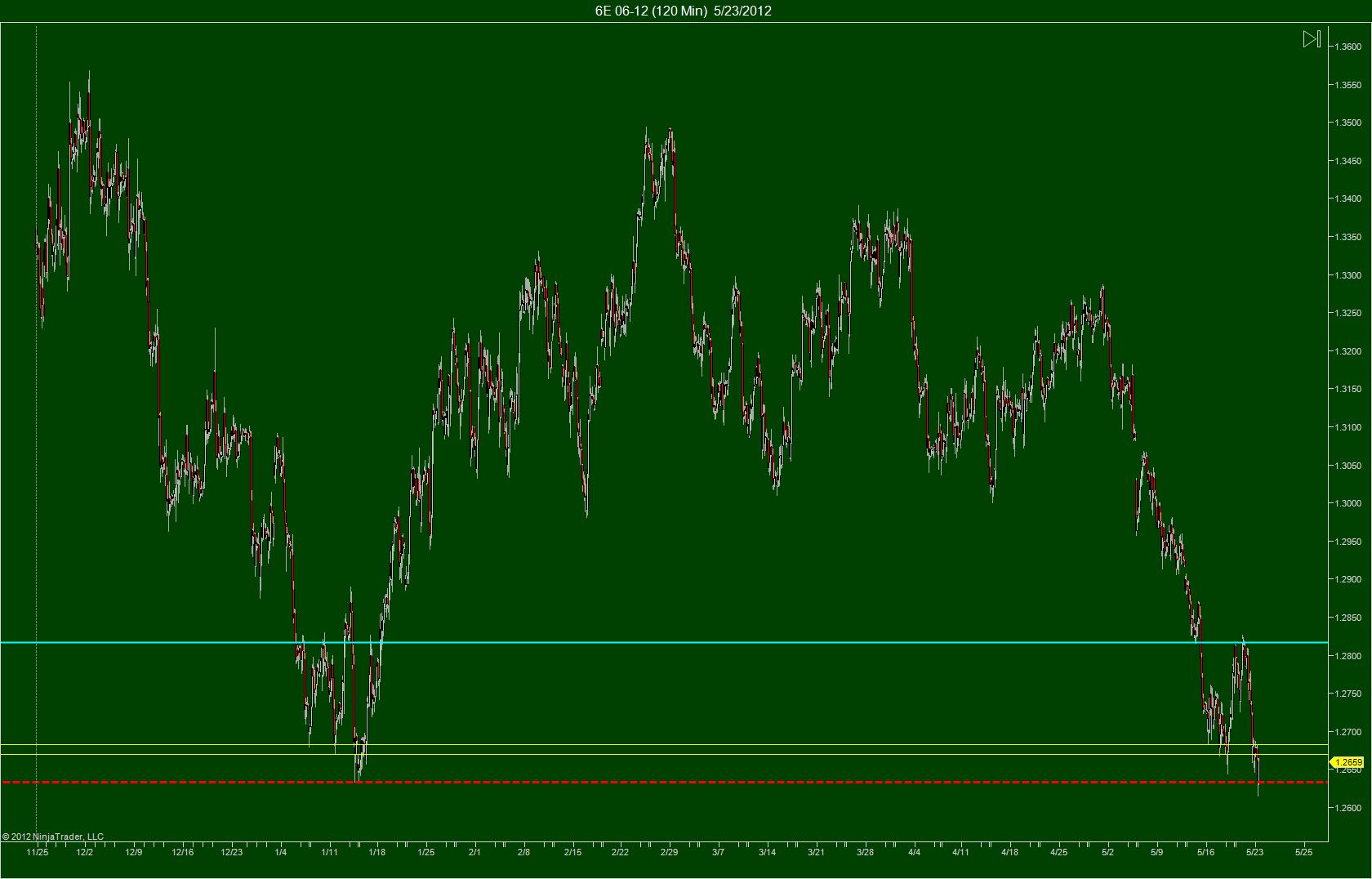Click the 4/4 date label on time axis

pos(914,852)
